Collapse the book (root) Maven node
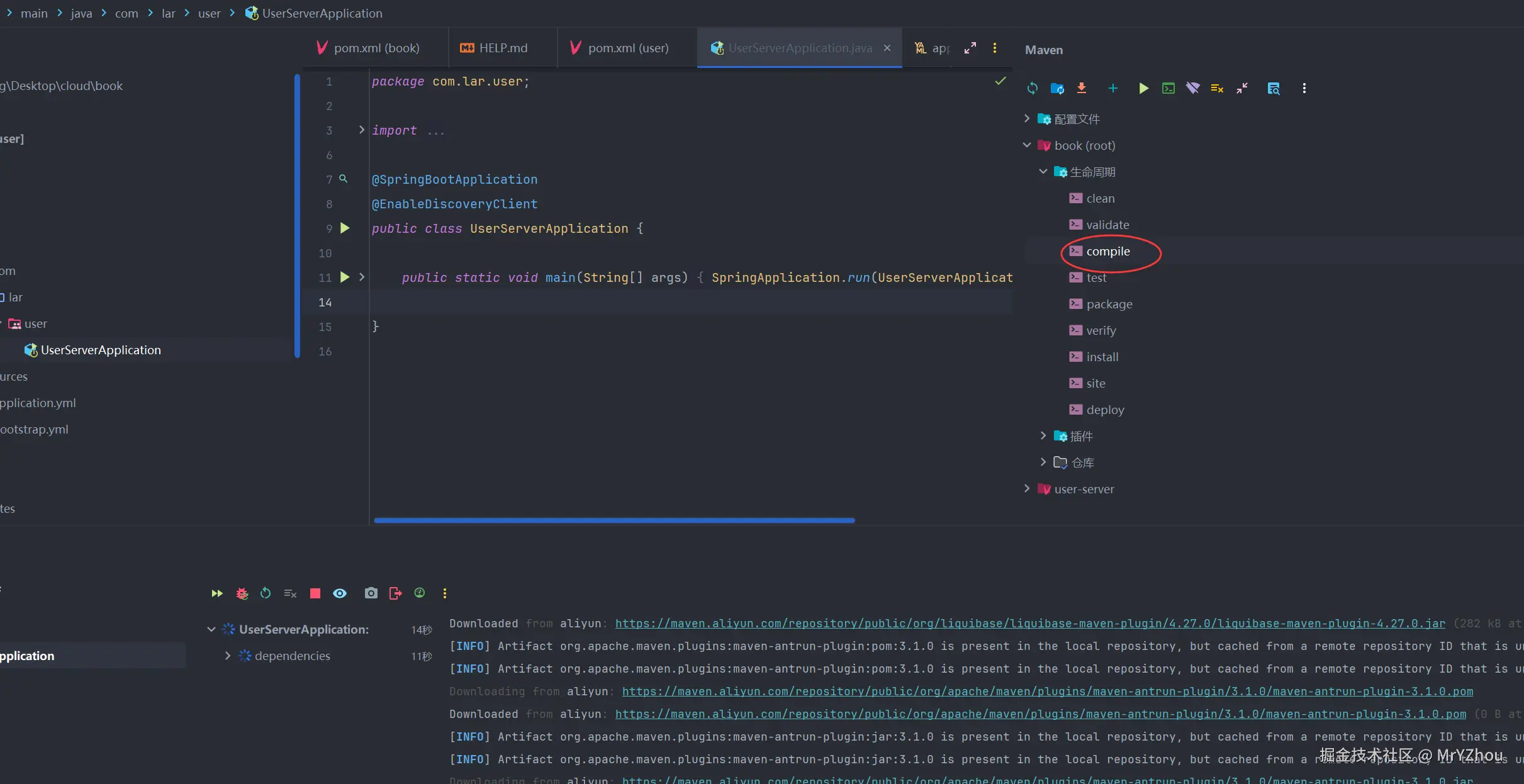 coord(1027,145)
